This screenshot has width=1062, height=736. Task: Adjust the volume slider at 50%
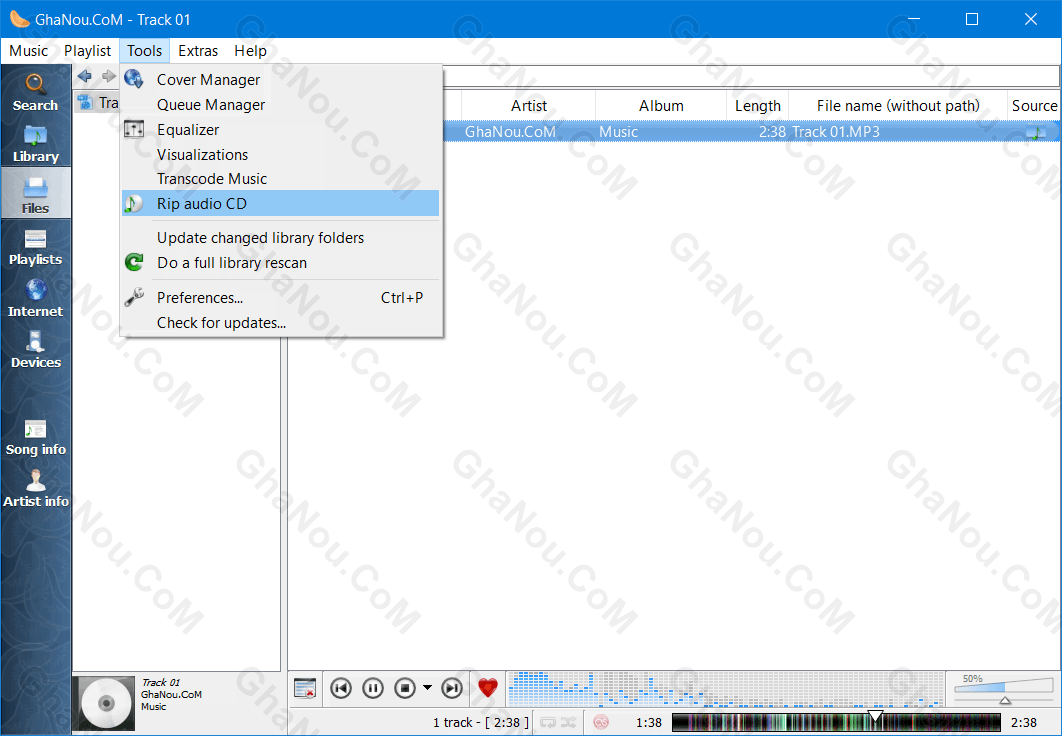point(1004,689)
